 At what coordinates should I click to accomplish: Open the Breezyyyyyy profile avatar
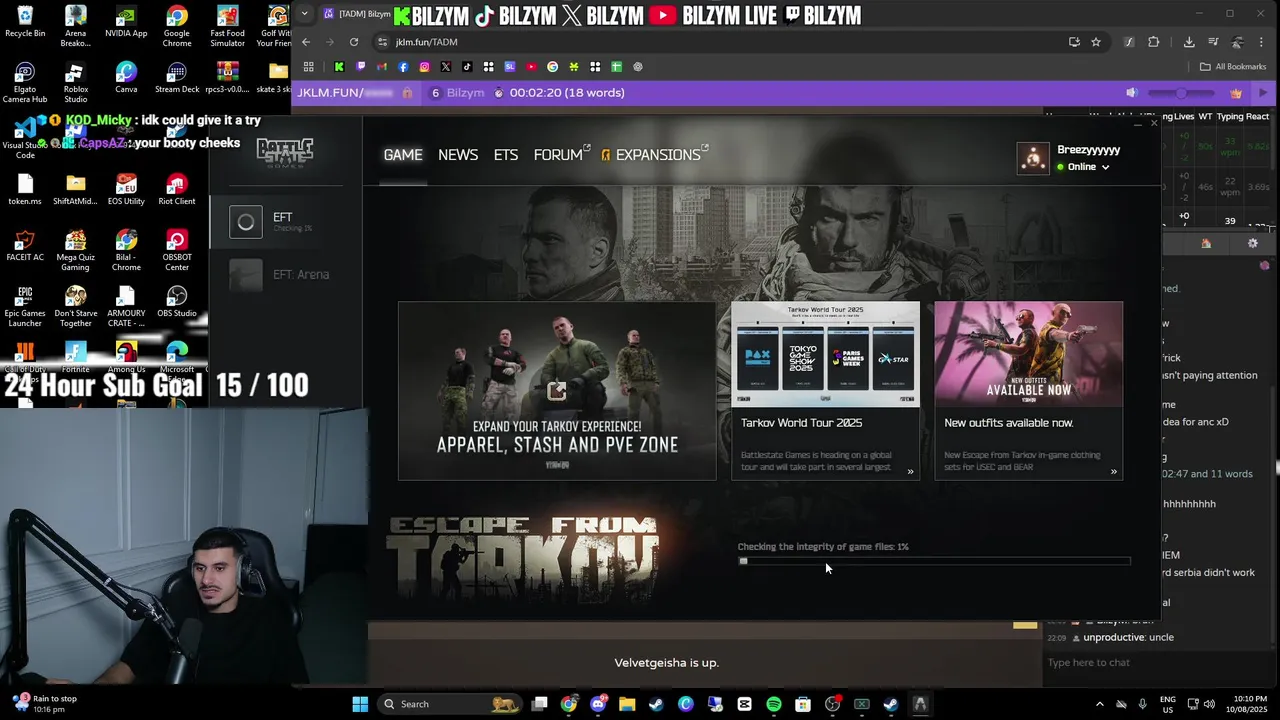[1033, 158]
